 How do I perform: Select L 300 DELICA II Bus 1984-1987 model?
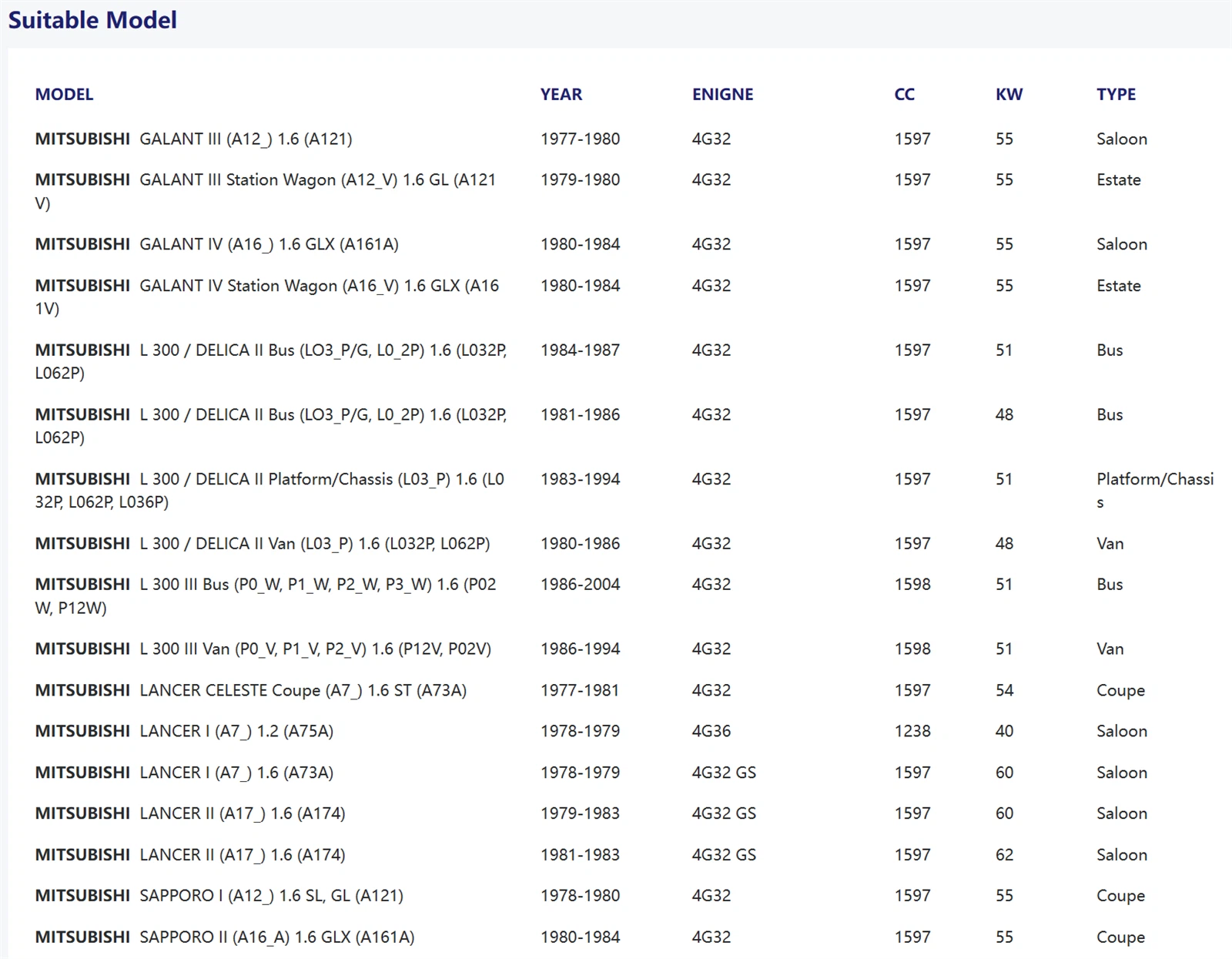(271, 361)
